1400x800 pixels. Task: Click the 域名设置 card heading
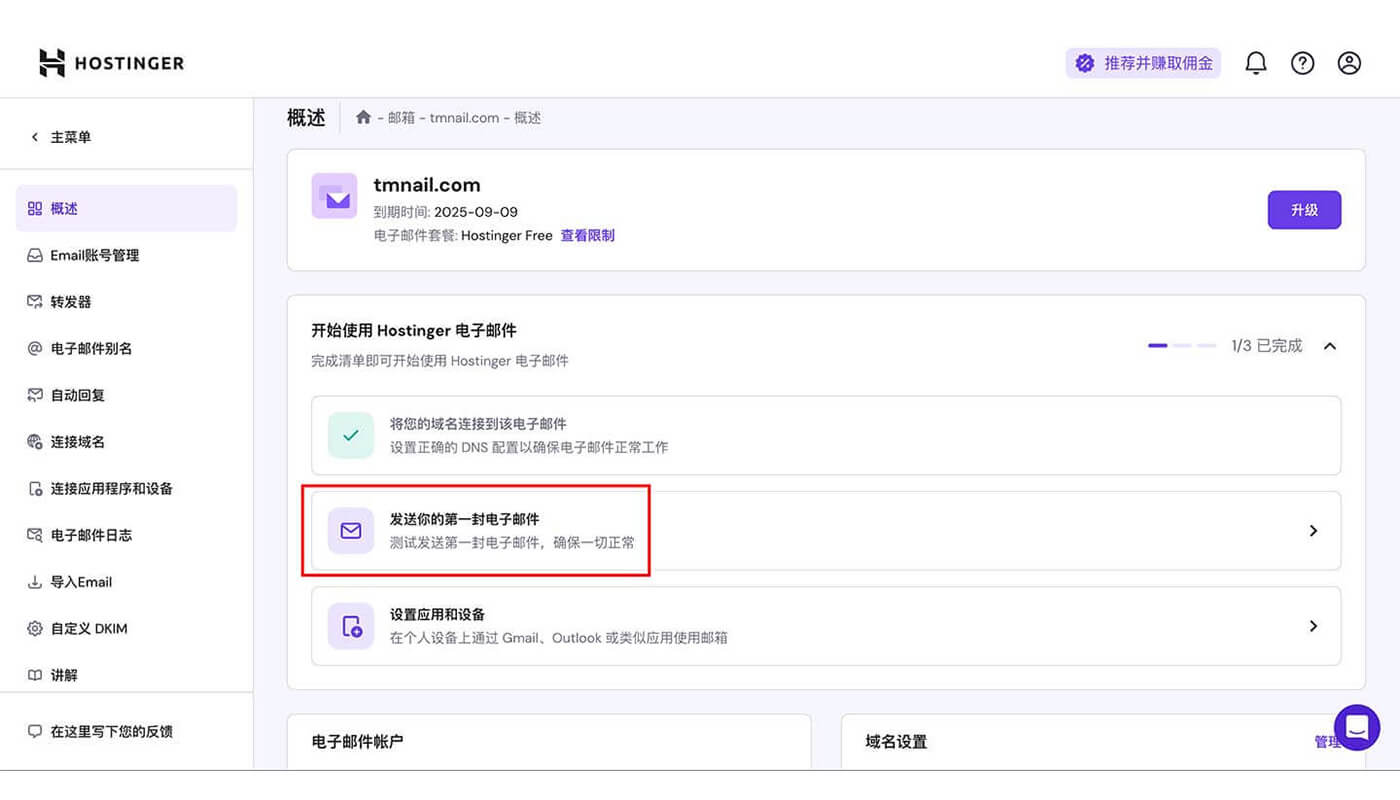tap(896, 742)
